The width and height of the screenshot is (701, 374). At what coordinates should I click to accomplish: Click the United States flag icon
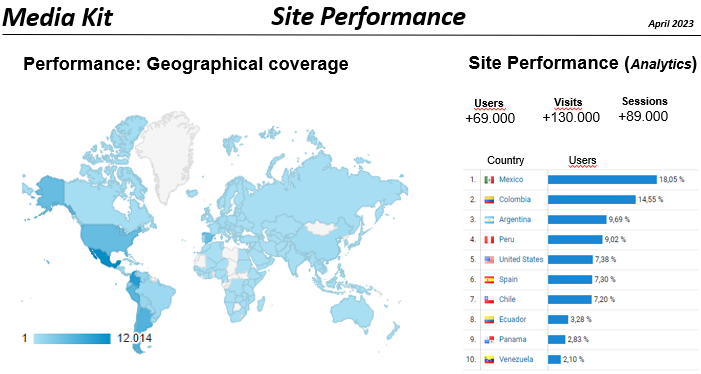click(x=489, y=260)
